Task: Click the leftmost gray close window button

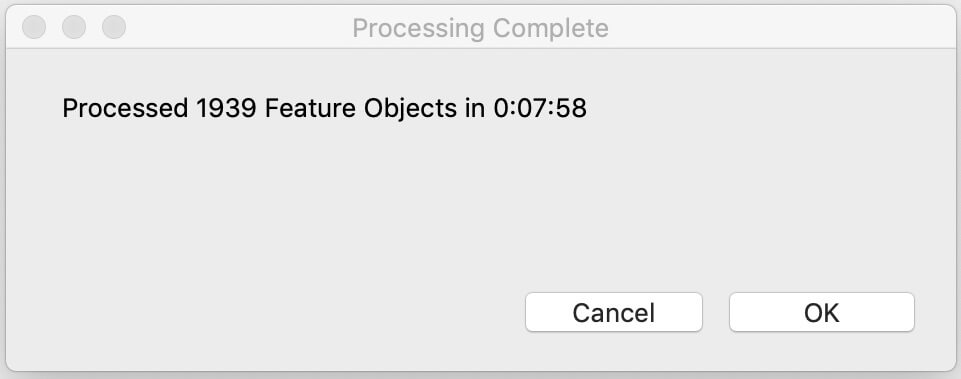Action: pos(34,27)
